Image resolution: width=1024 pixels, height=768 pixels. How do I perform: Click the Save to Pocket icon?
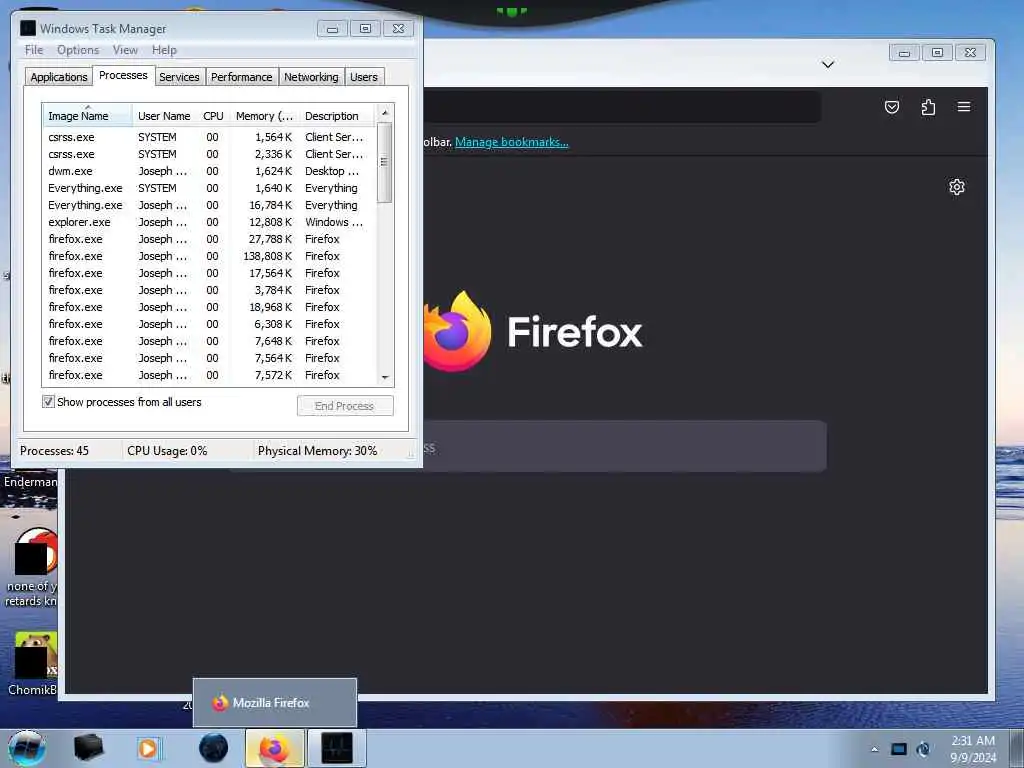[891, 107]
